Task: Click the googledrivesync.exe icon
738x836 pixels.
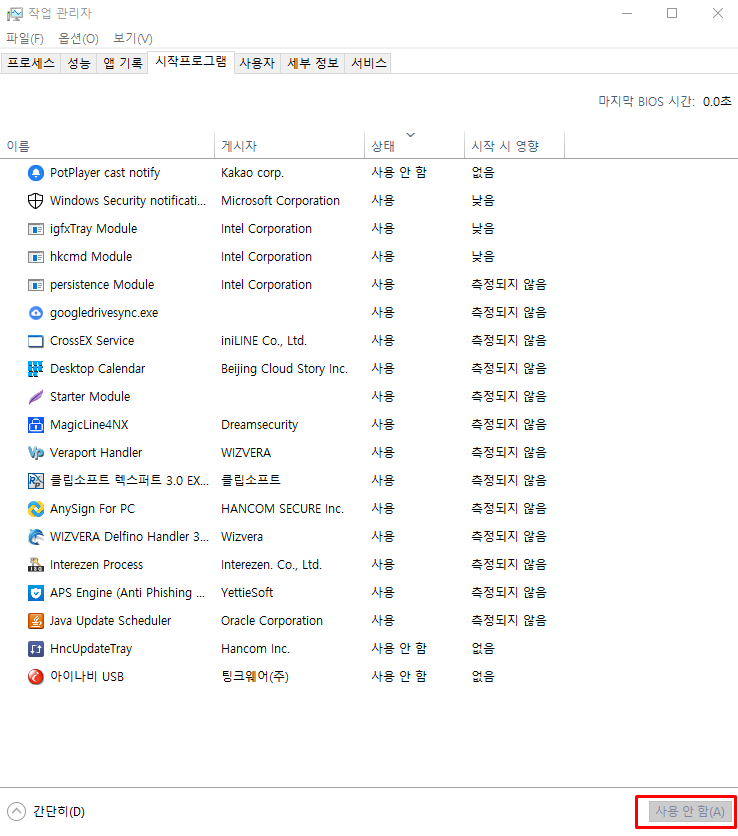Action: [x=36, y=313]
